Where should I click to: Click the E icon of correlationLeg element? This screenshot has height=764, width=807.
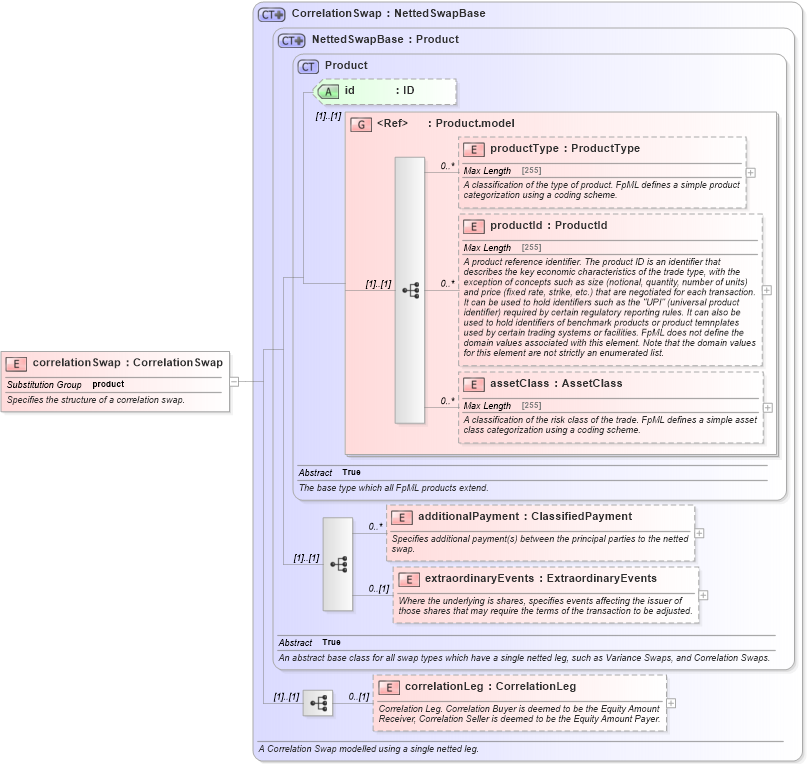(389, 688)
